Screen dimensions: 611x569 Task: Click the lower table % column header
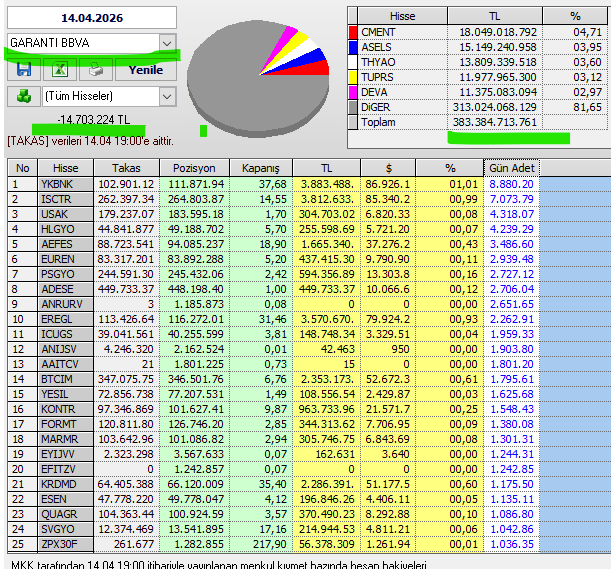pos(450,168)
